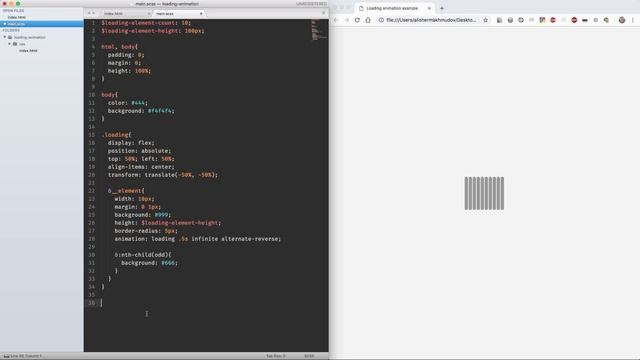Click the minimap in the editor

(x=318, y=30)
